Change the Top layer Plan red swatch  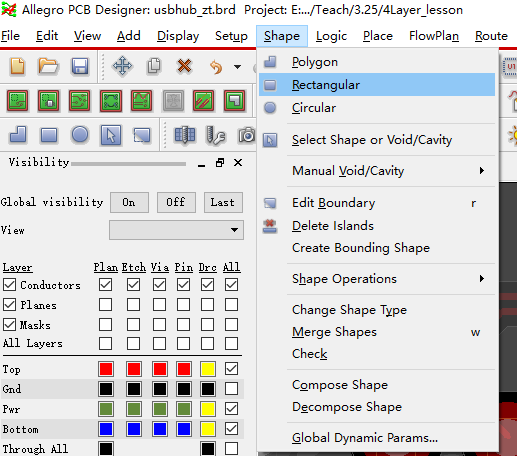pos(106,369)
